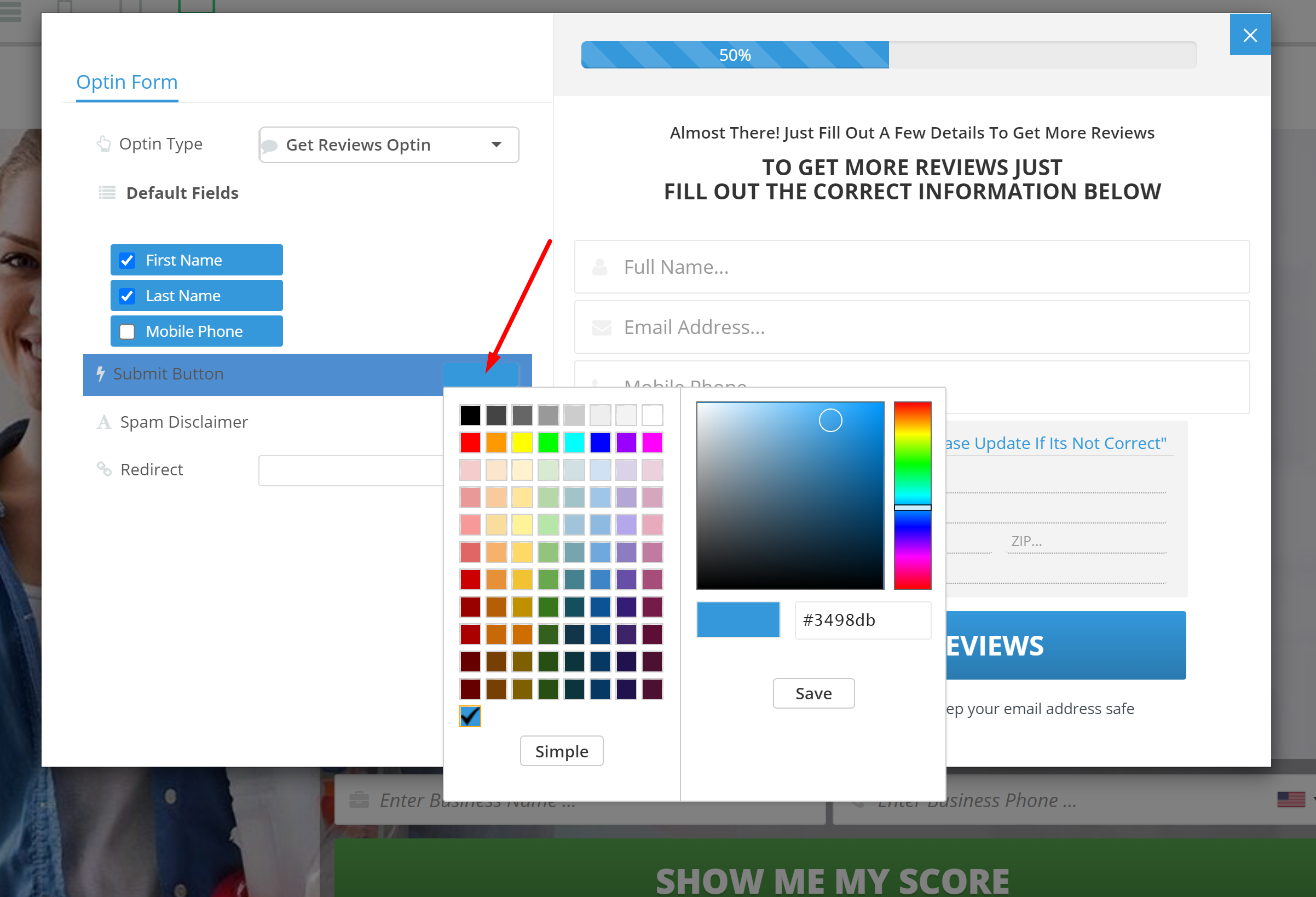Click the Save button in color picker
This screenshot has width=1316, height=897.
pyautogui.click(x=813, y=693)
